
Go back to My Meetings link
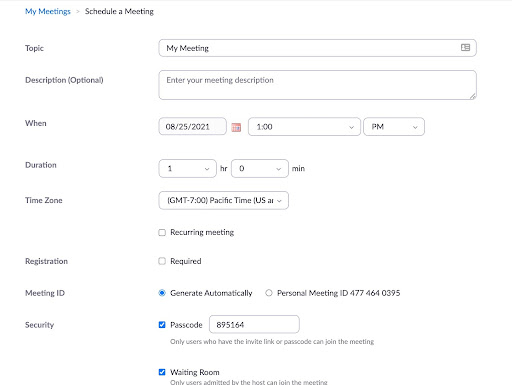coord(48,11)
